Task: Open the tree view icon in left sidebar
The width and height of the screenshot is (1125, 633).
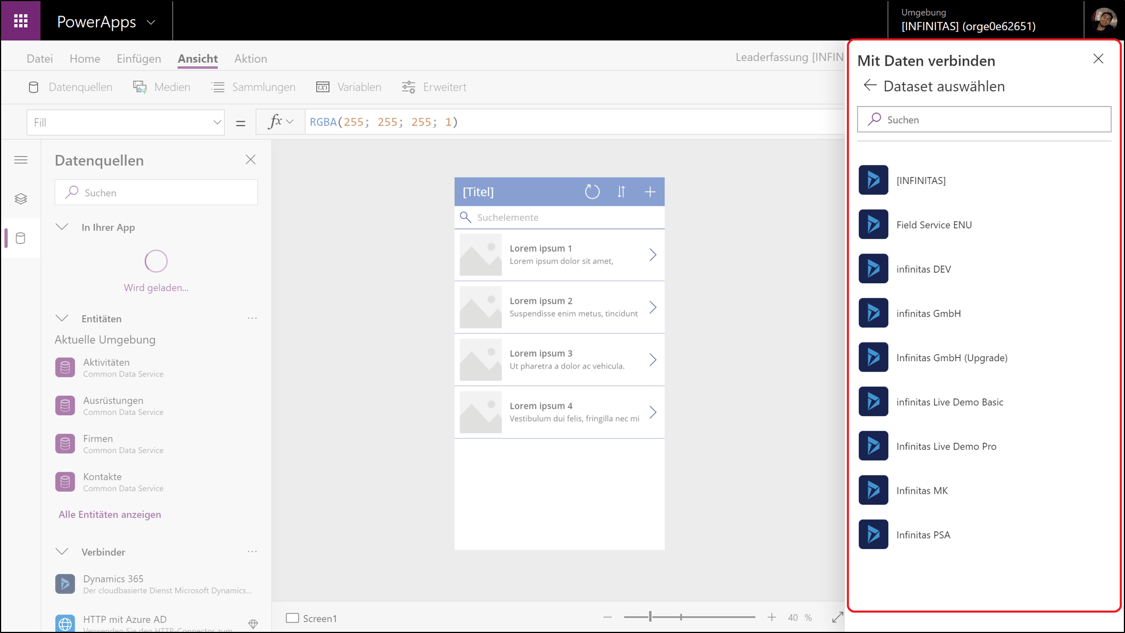Action: pos(20,198)
